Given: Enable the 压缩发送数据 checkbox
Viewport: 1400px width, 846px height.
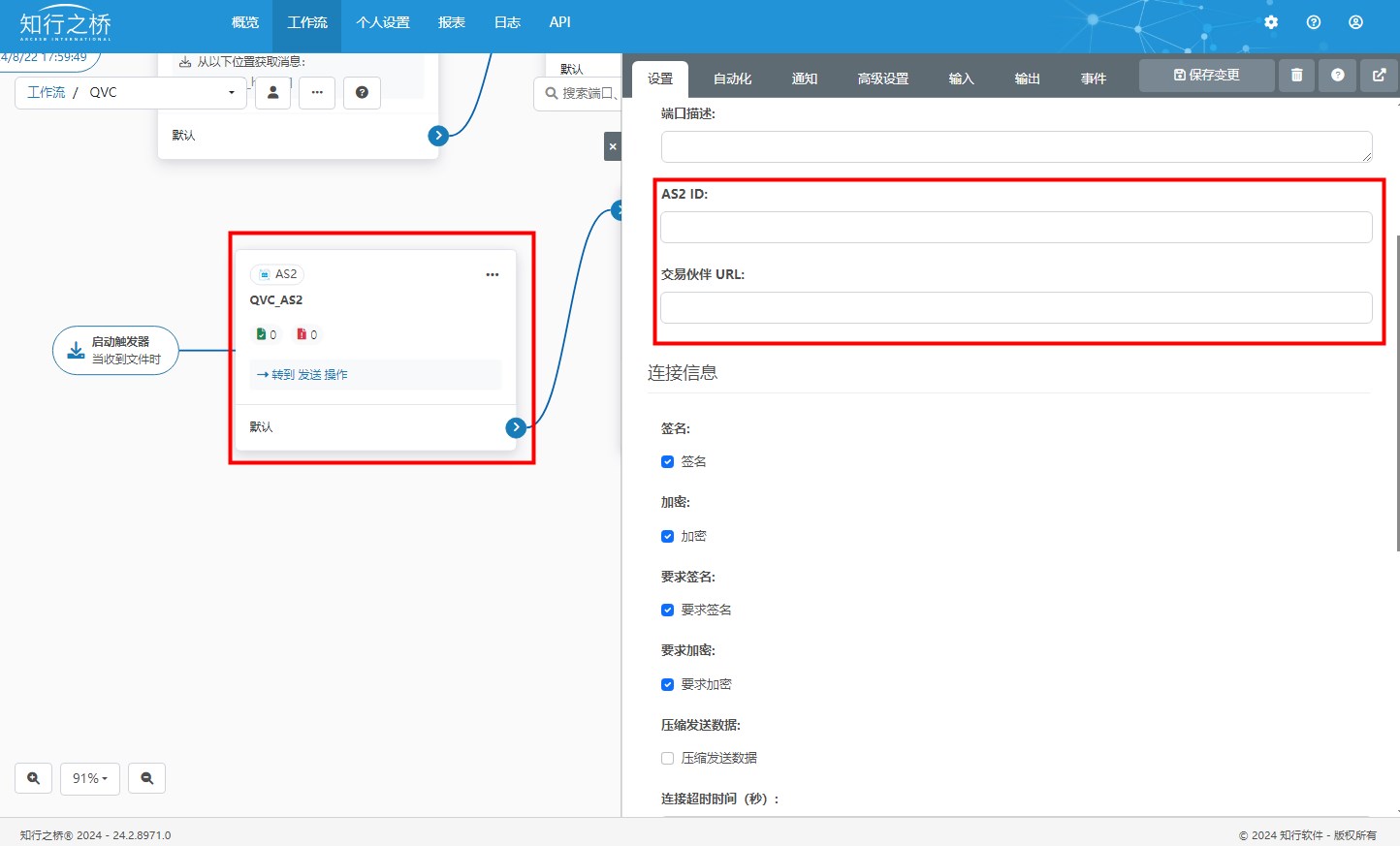Looking at the screenshot, I should pyautogui.click(x=667, y=759).
